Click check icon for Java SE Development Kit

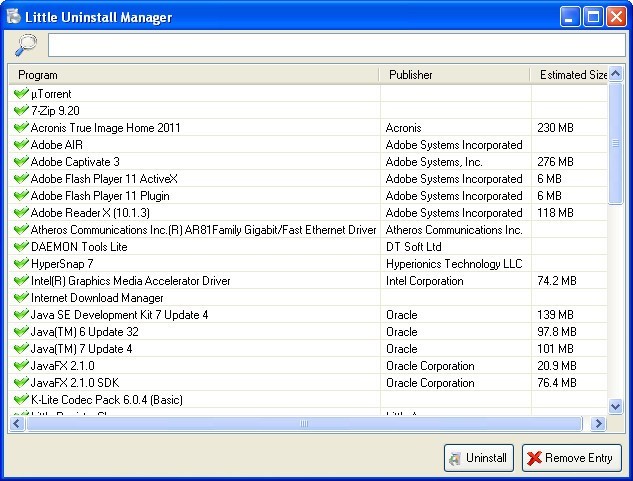click(x=21, y=315)
